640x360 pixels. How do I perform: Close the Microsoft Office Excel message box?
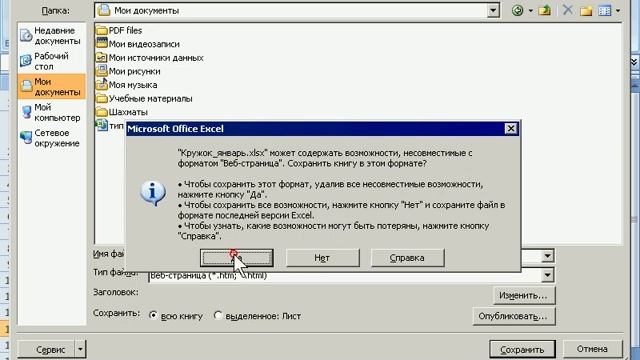[511, 129]
